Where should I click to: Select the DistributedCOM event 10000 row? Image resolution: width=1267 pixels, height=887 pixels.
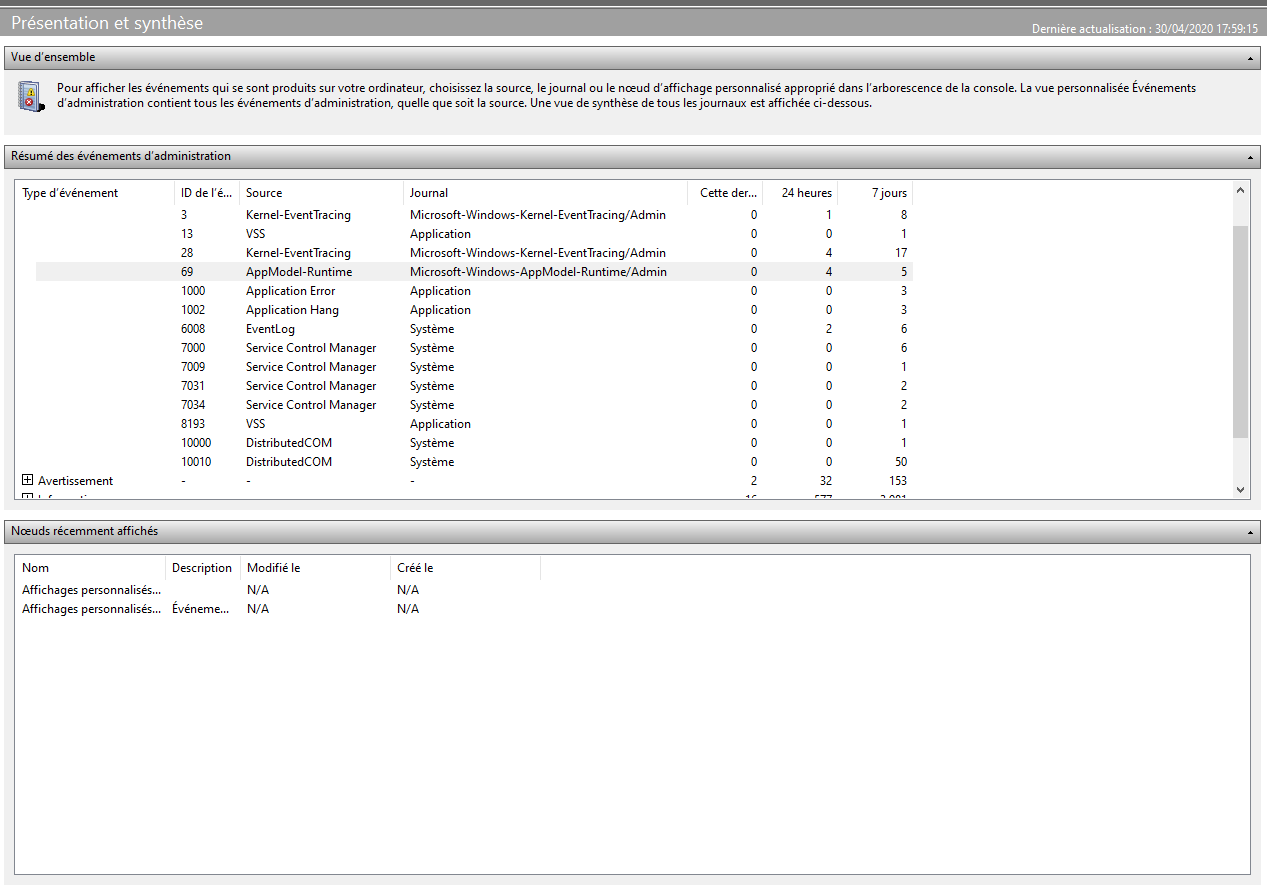[474, 443]
